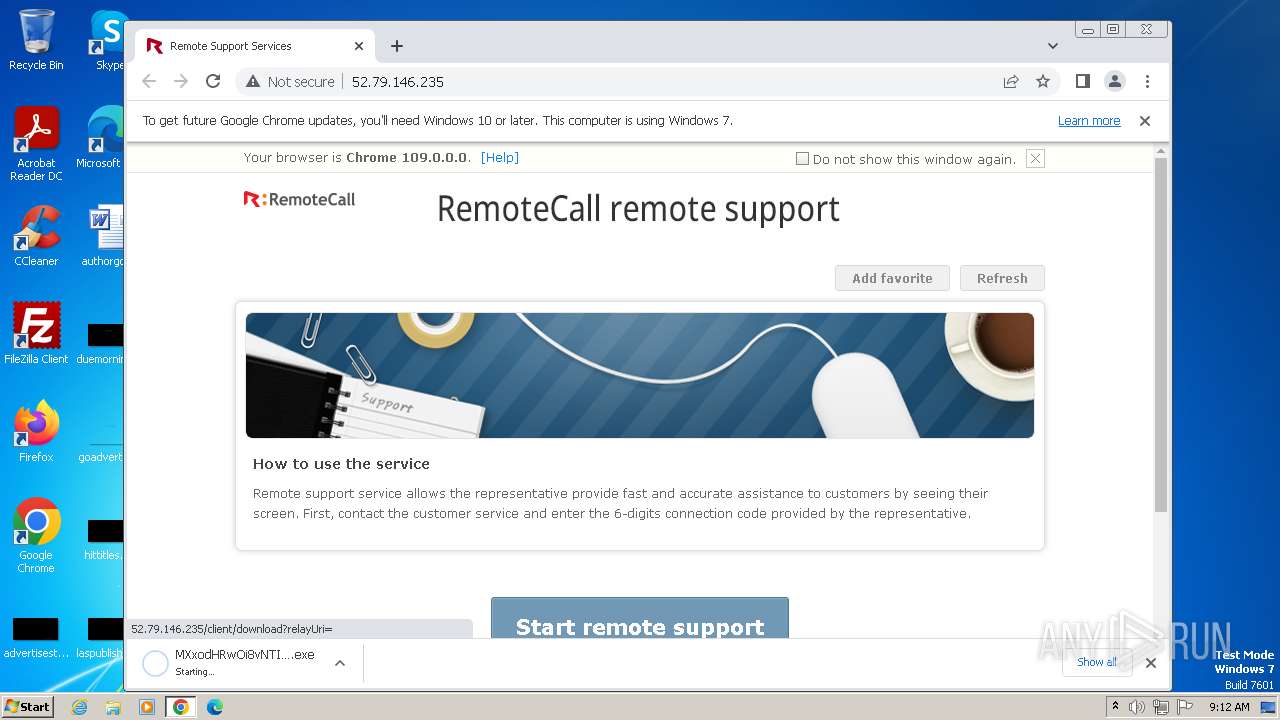
Task: Click the Start remote support button
Action: pyautogui.click(x=640, y=619)
